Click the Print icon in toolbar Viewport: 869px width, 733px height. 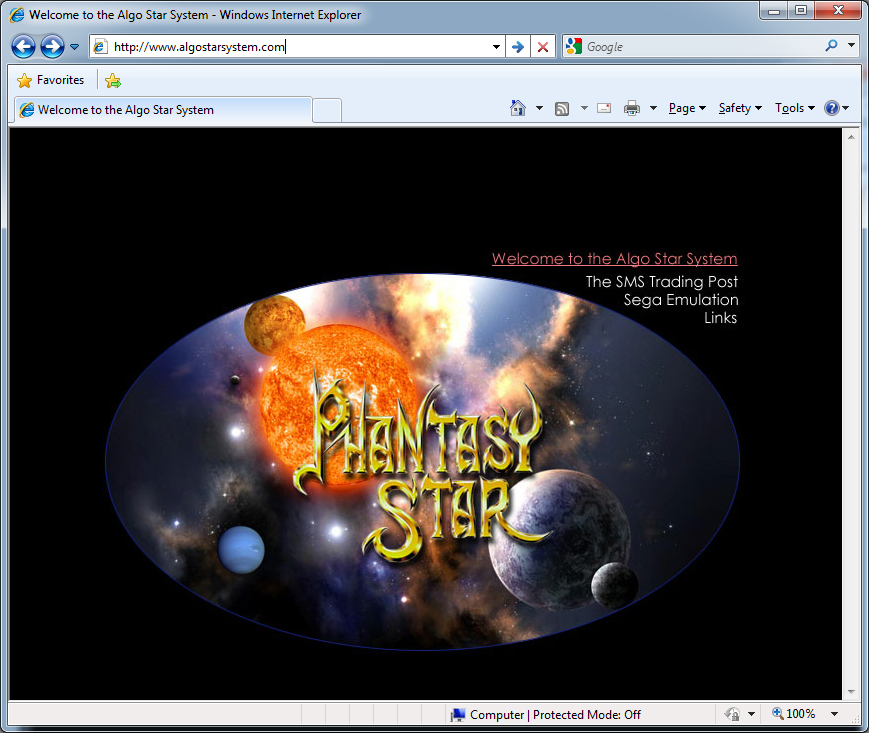point(632,108)
